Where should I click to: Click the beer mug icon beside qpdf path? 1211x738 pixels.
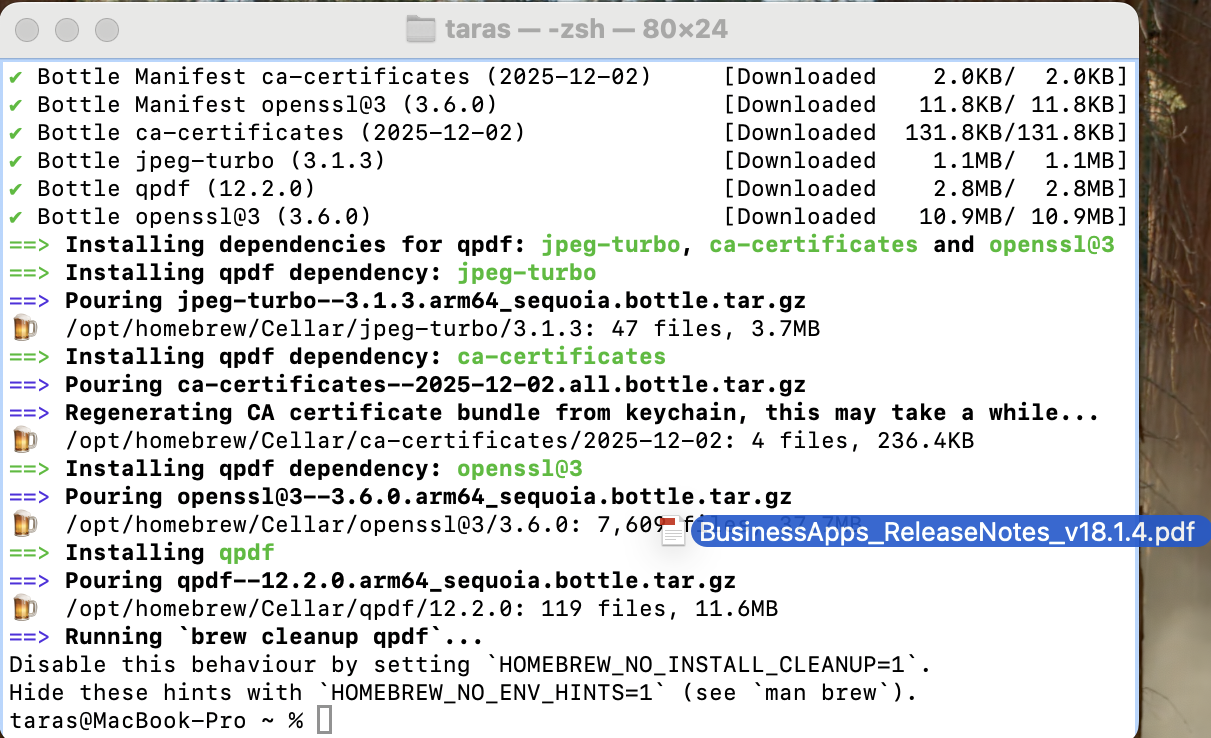(x=25, y=607)
